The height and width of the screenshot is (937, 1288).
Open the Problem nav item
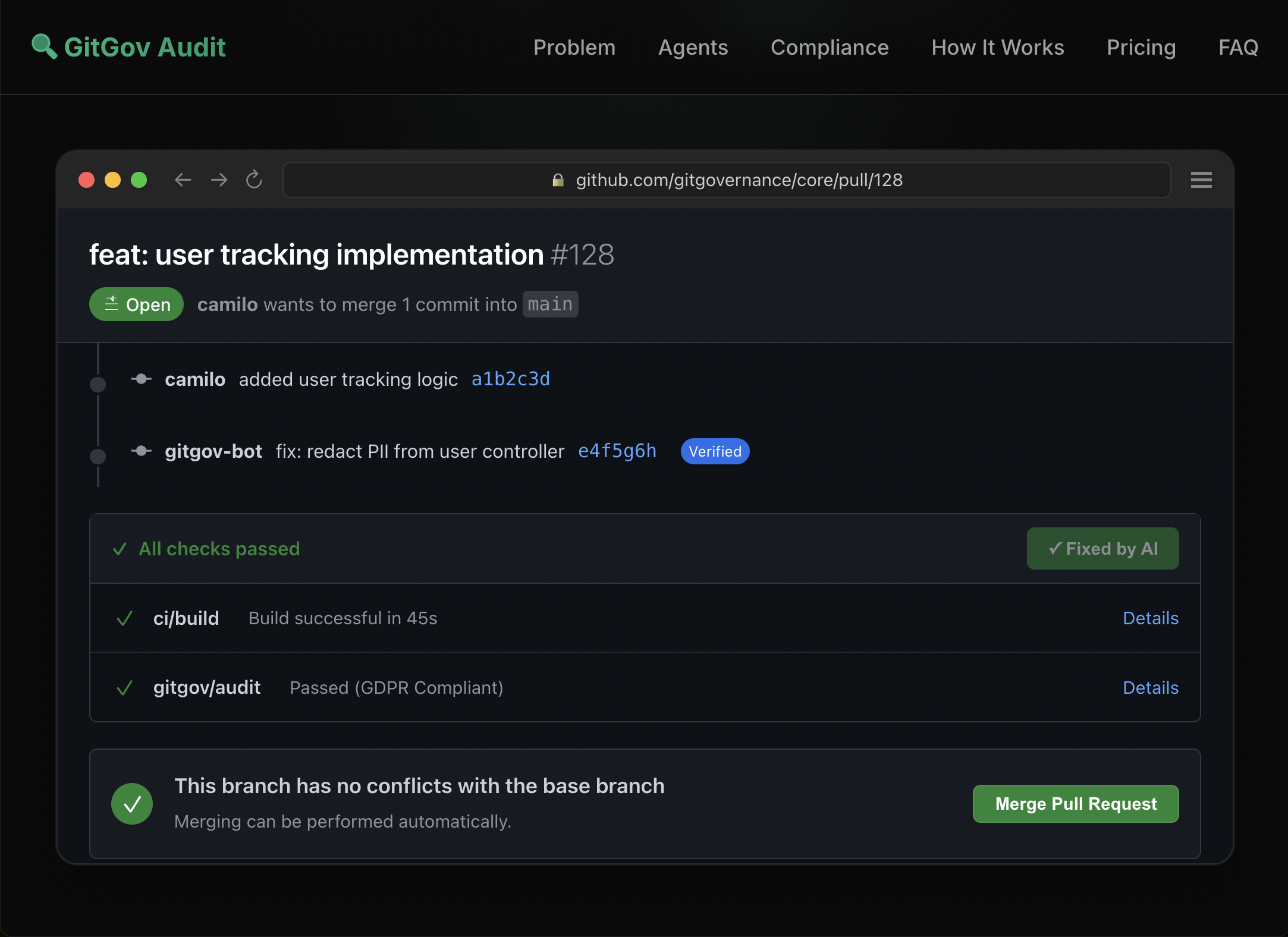coord(574,48)
